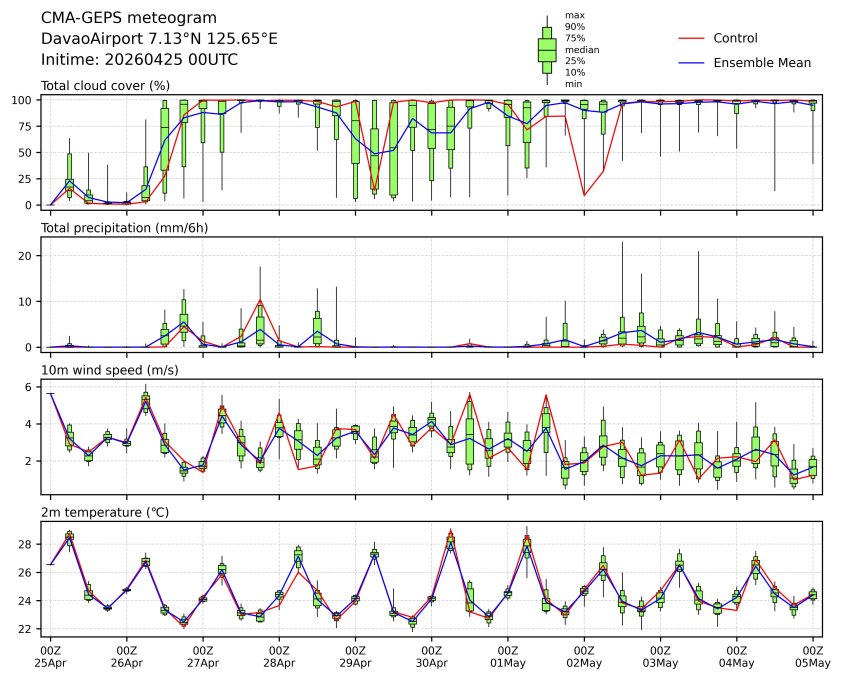Select the Total precipitation panel title
842x680 pixels.
tap(118, 228)
